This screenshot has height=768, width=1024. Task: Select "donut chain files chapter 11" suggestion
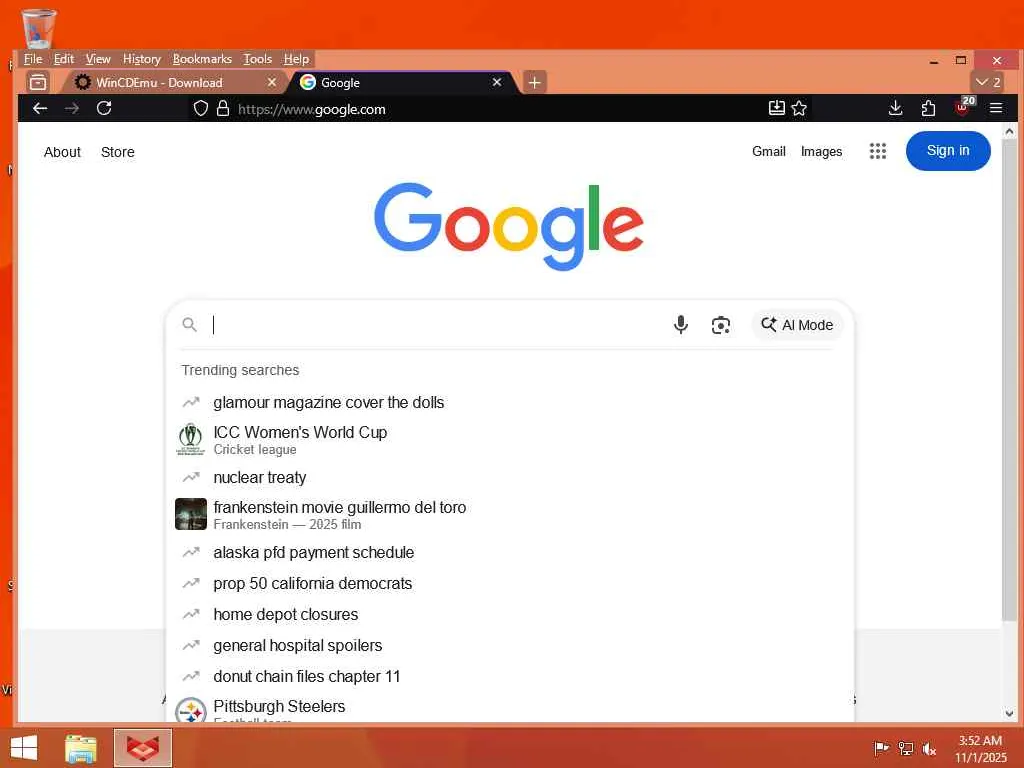tap(509, 677)
